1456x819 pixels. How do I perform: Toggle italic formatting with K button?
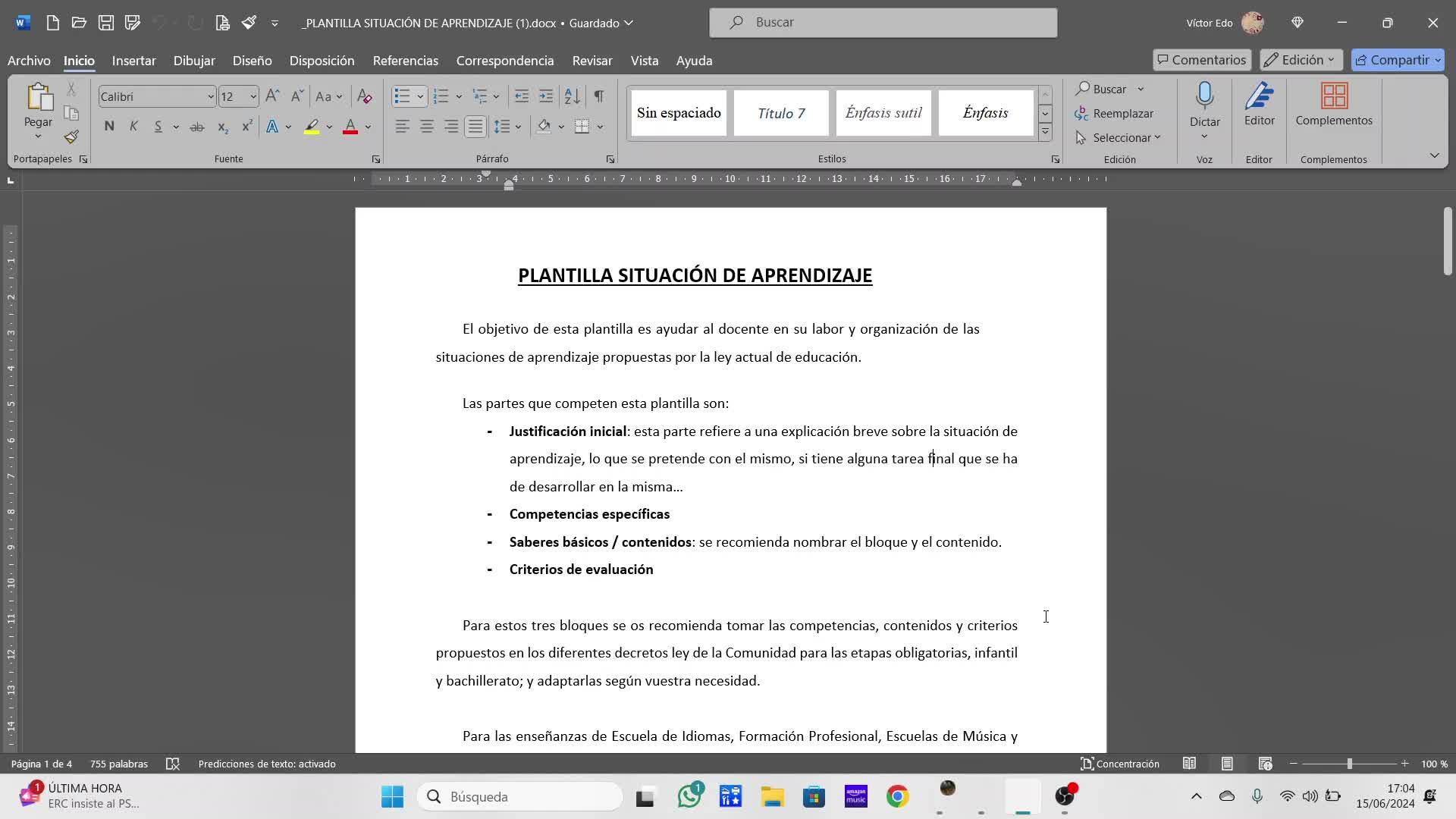(133, 127)
